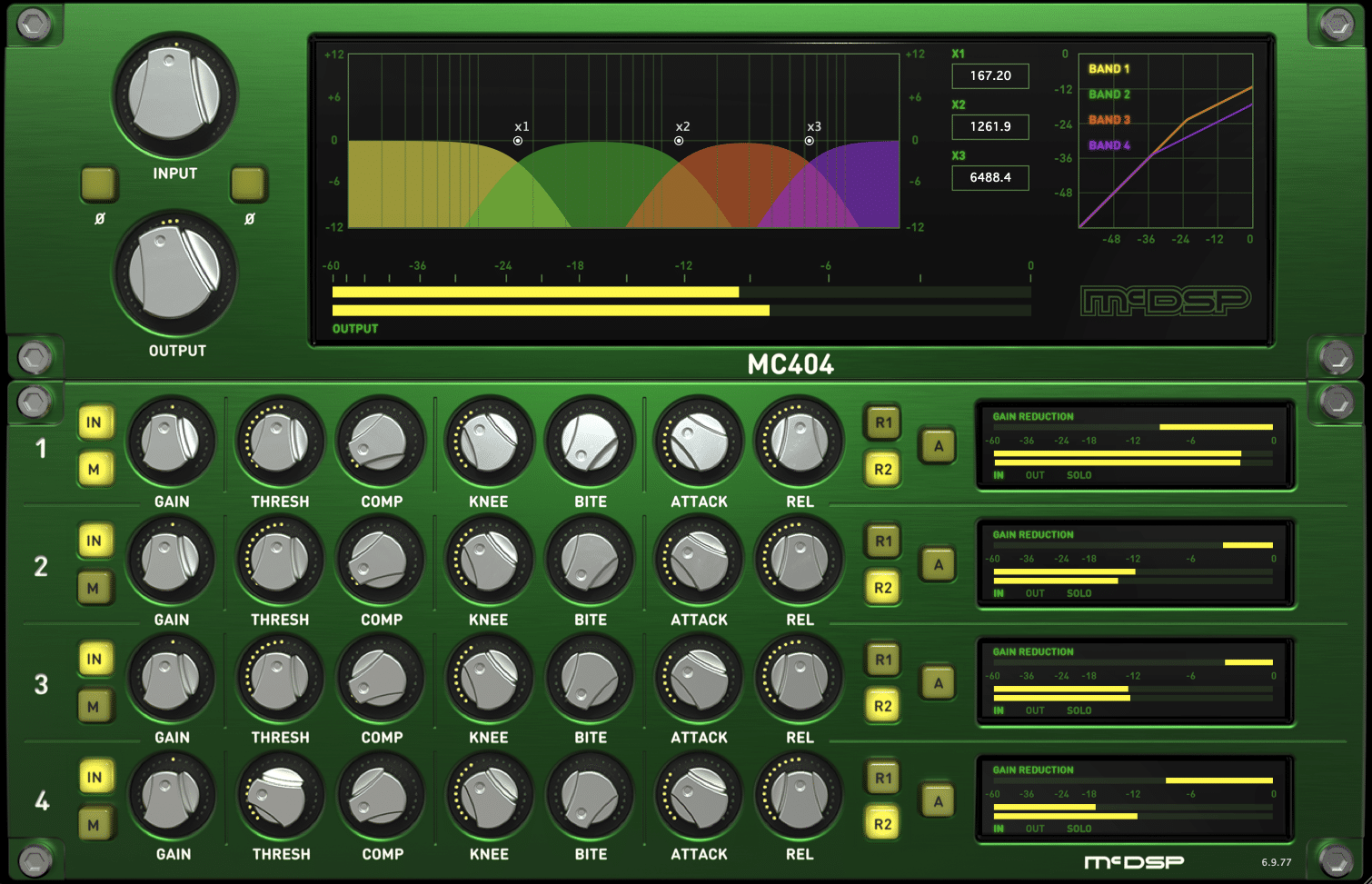The image size is (1372, 884).
Task: Select R2 release mode on band 3
Action: (x=883, y=706)
